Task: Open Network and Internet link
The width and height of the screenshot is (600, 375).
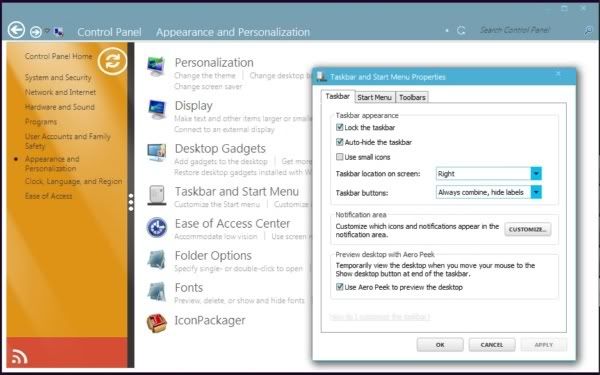Action: (60, 92)
